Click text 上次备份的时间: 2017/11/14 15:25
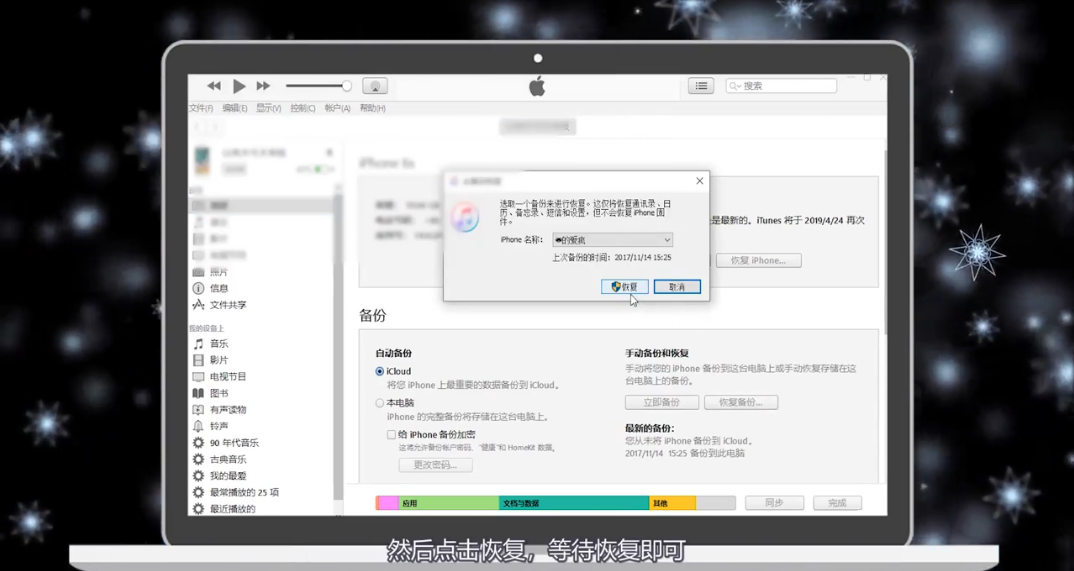 point(612,257)
